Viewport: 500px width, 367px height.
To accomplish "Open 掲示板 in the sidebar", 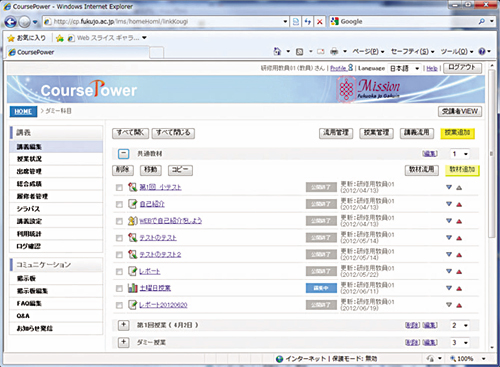I will 56,278.
